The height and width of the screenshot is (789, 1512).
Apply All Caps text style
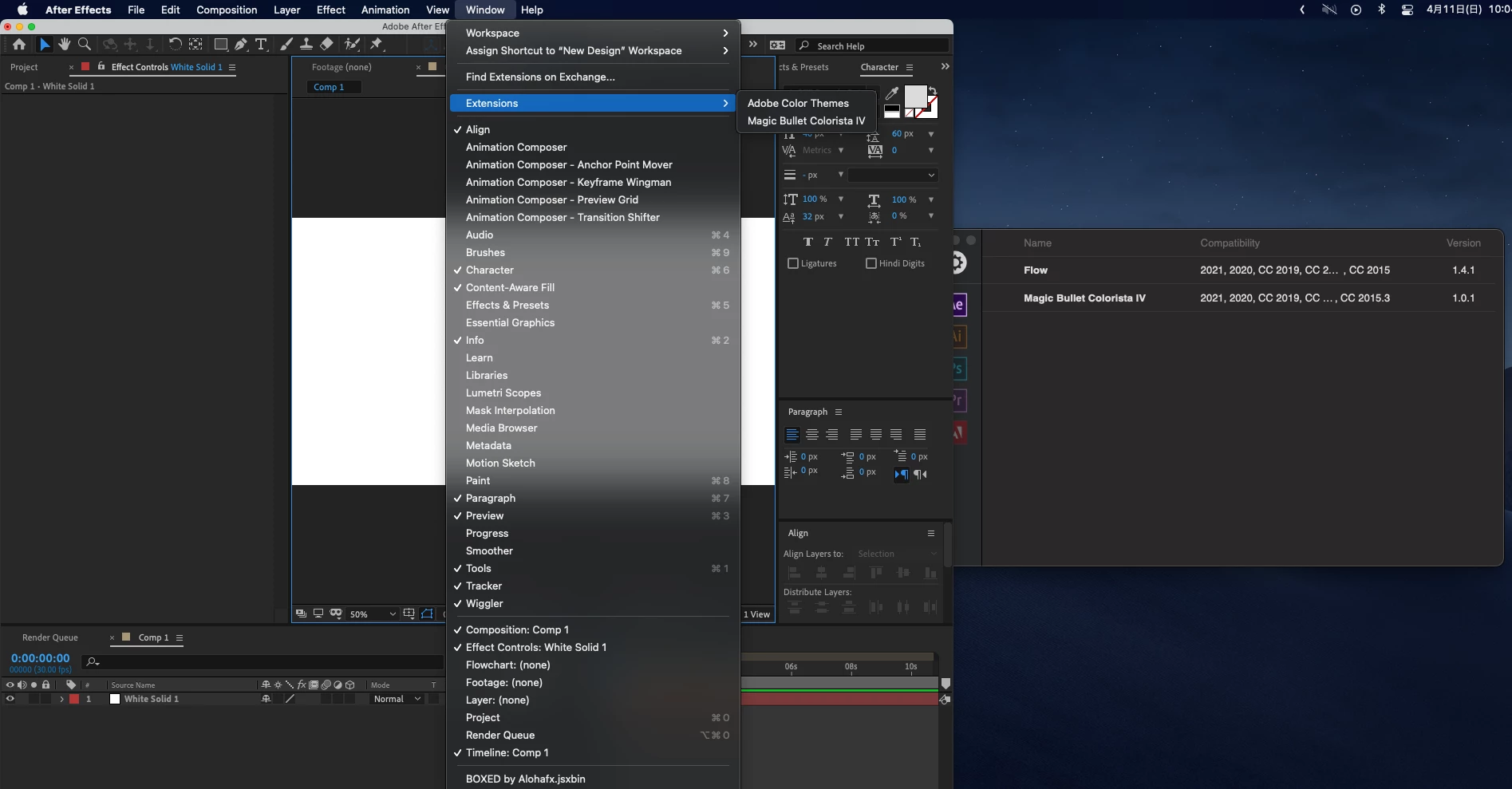point(851,242)
